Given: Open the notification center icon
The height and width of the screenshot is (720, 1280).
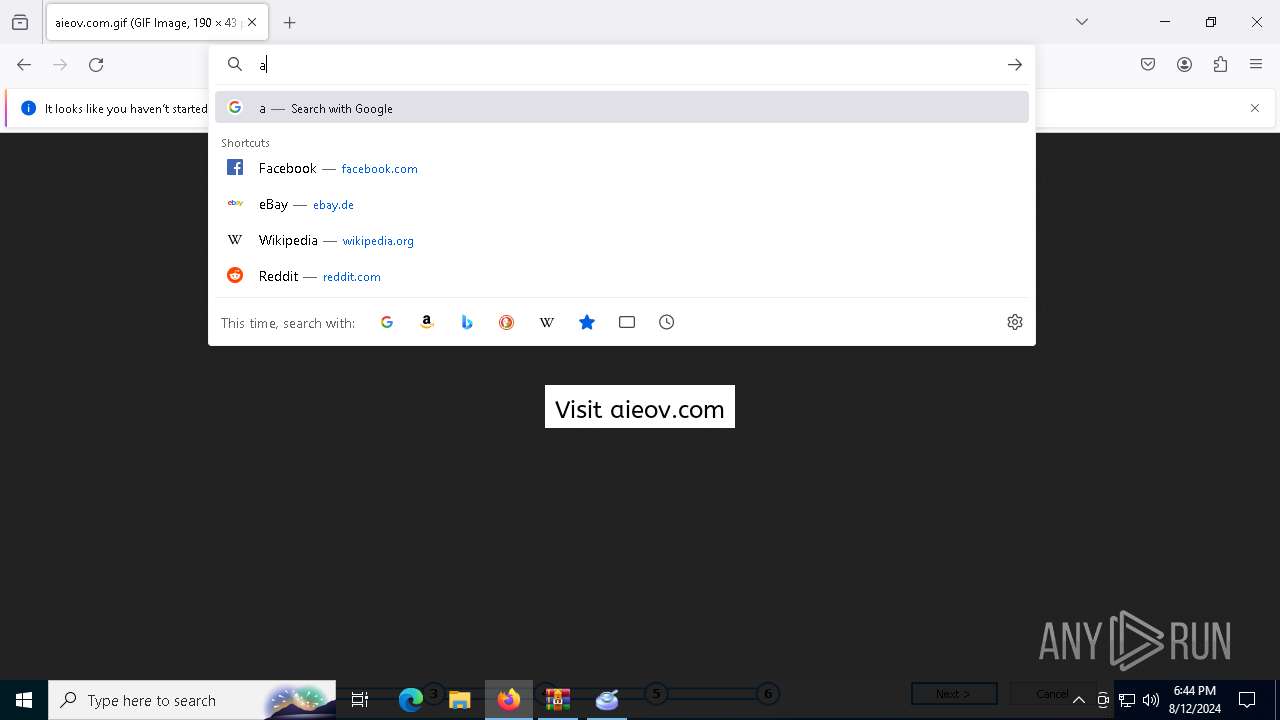Looking at the screenshot, I should point(1247,700).
